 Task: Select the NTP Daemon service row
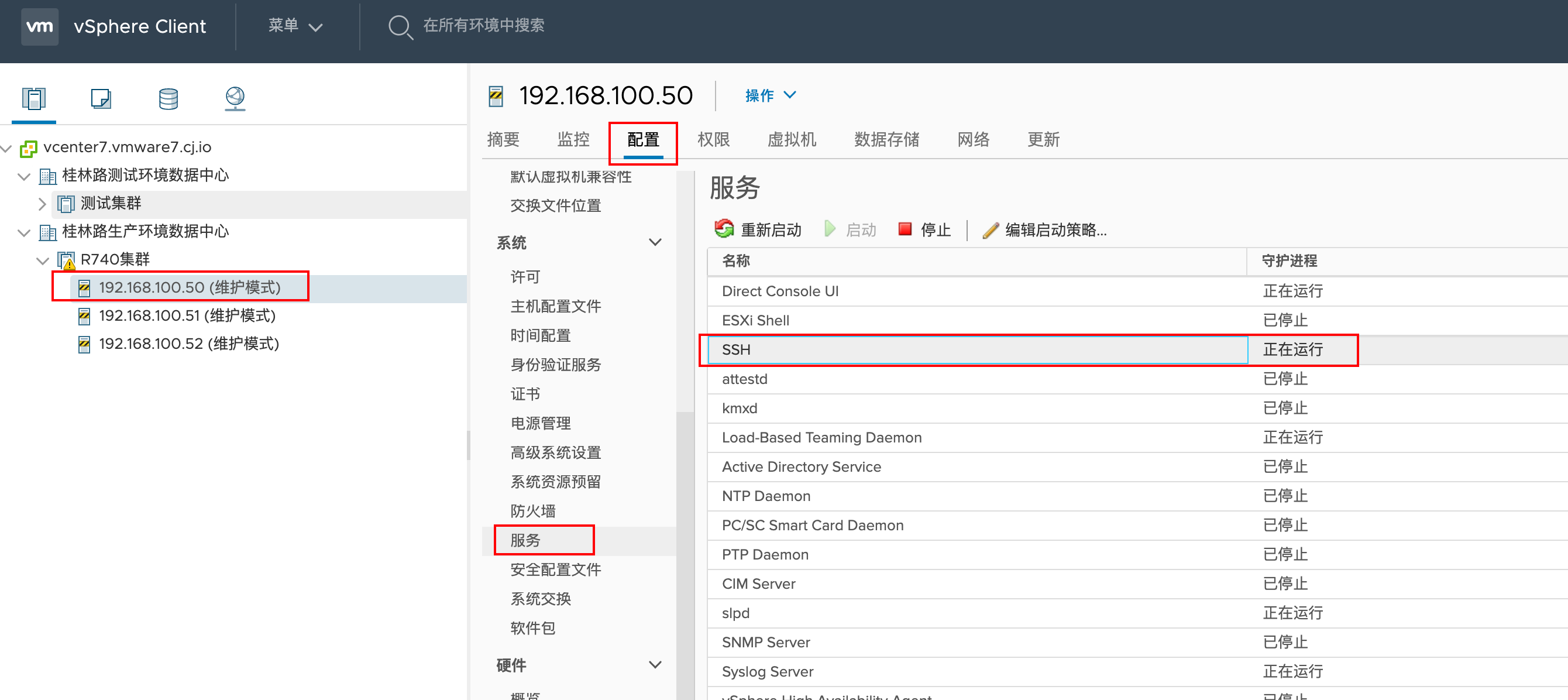click(766, 496)
